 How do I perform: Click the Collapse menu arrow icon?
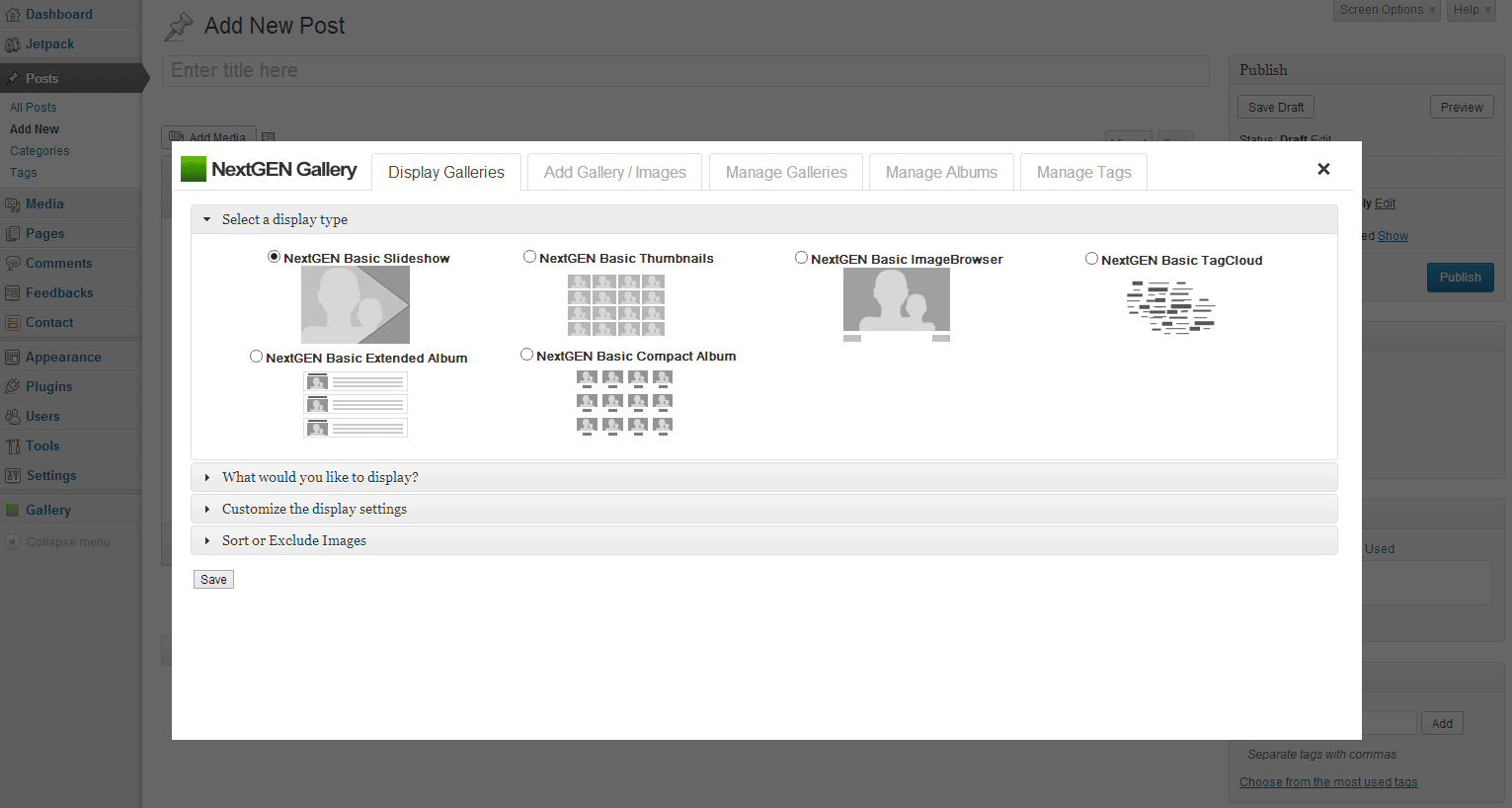tap(13, 542)
